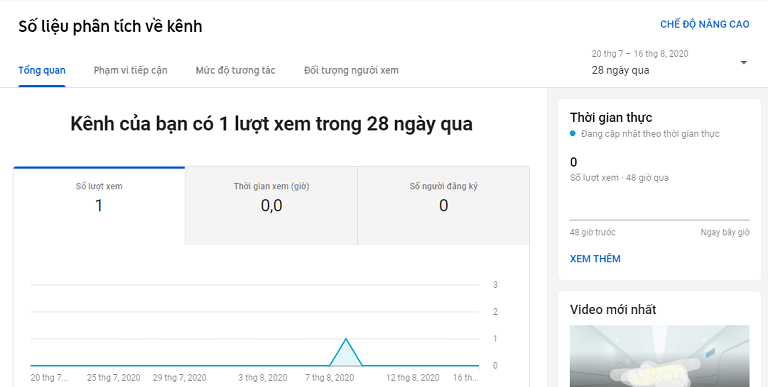Click the 29 thg 7, 2020 axis label
Image resolution: width=768 pixels, height=387 pixels.
pos(180,378)
